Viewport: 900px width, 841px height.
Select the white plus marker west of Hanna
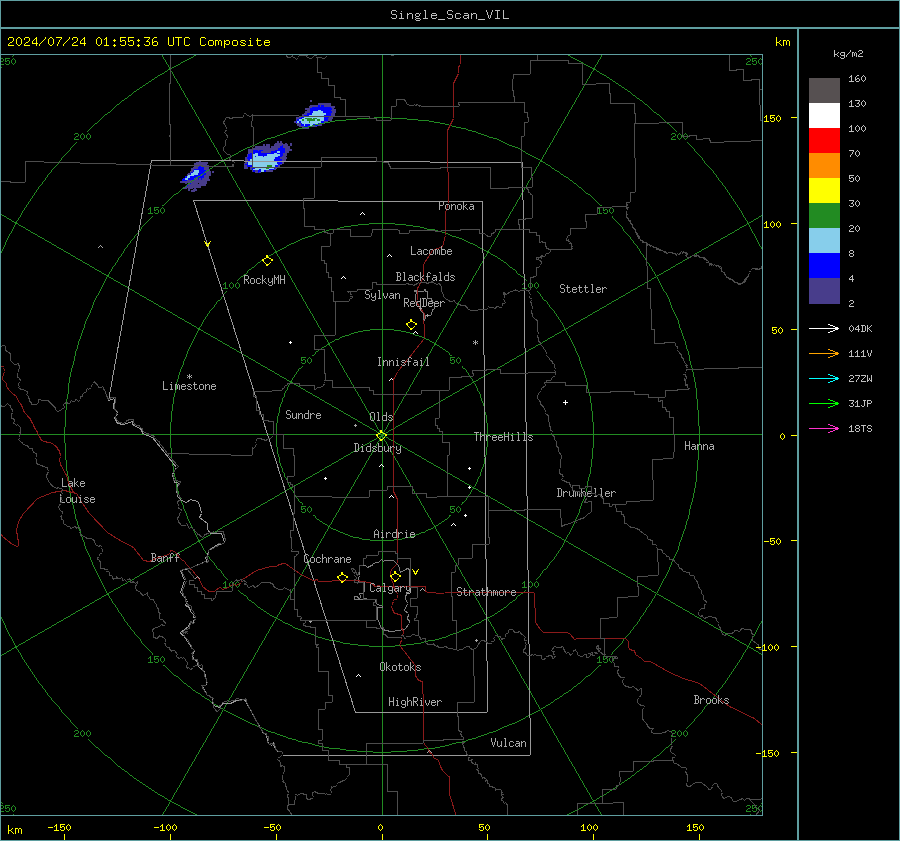pyautogui.click(x=565, y=402)
